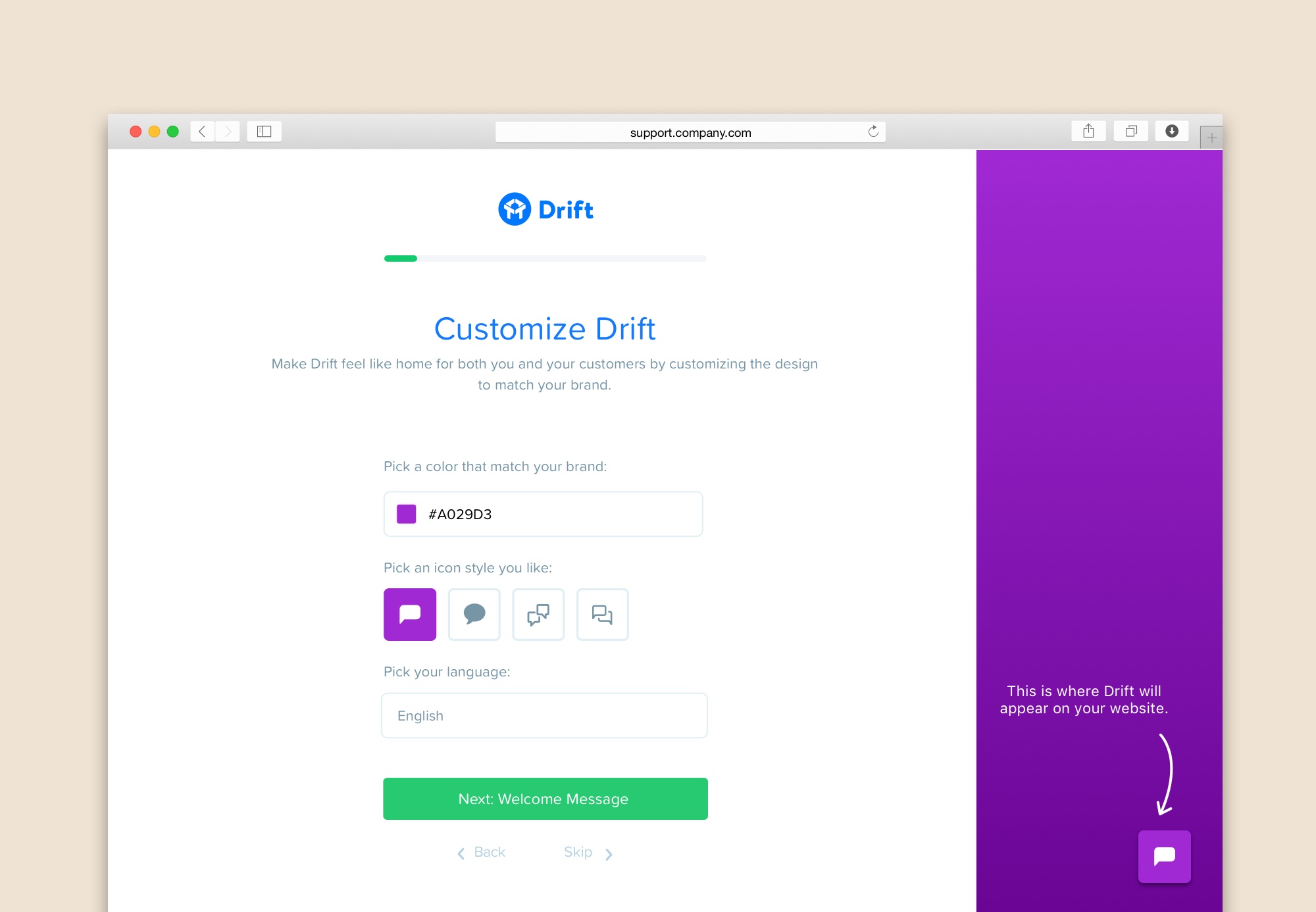The height and width of the screenshot is (912, 1316).
Task: Choose the round speech bubble icon style
Action: 474,614
